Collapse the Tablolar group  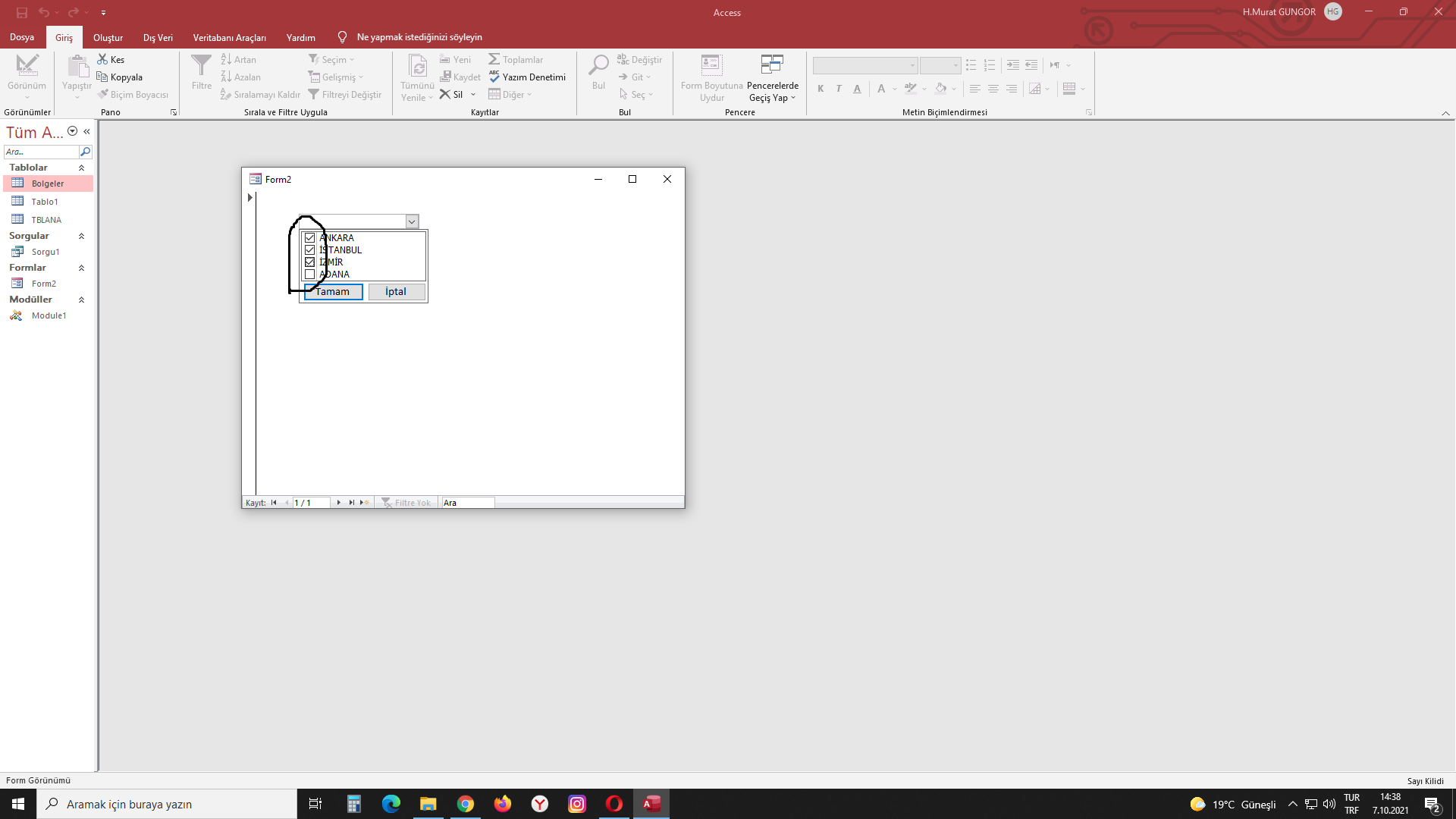pos(81,168)
